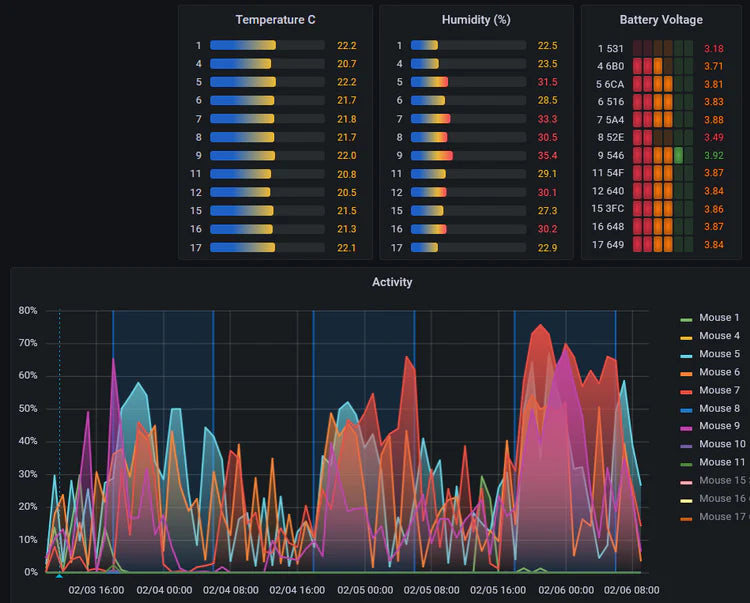Open the Humidity (%) panel title menu
This screenshot has height=603, width=750.
[476, 20]
